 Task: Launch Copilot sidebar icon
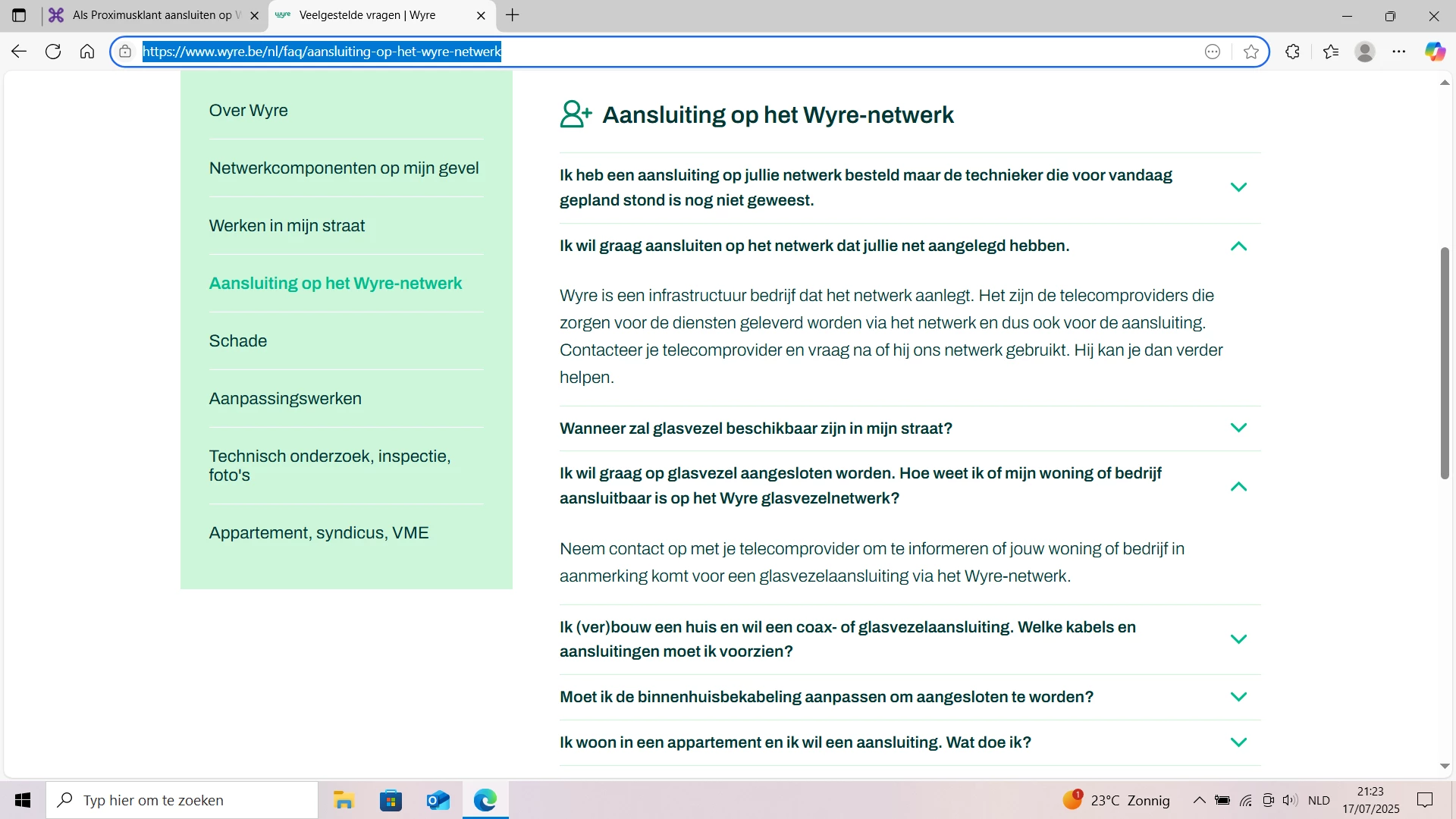1435,52
